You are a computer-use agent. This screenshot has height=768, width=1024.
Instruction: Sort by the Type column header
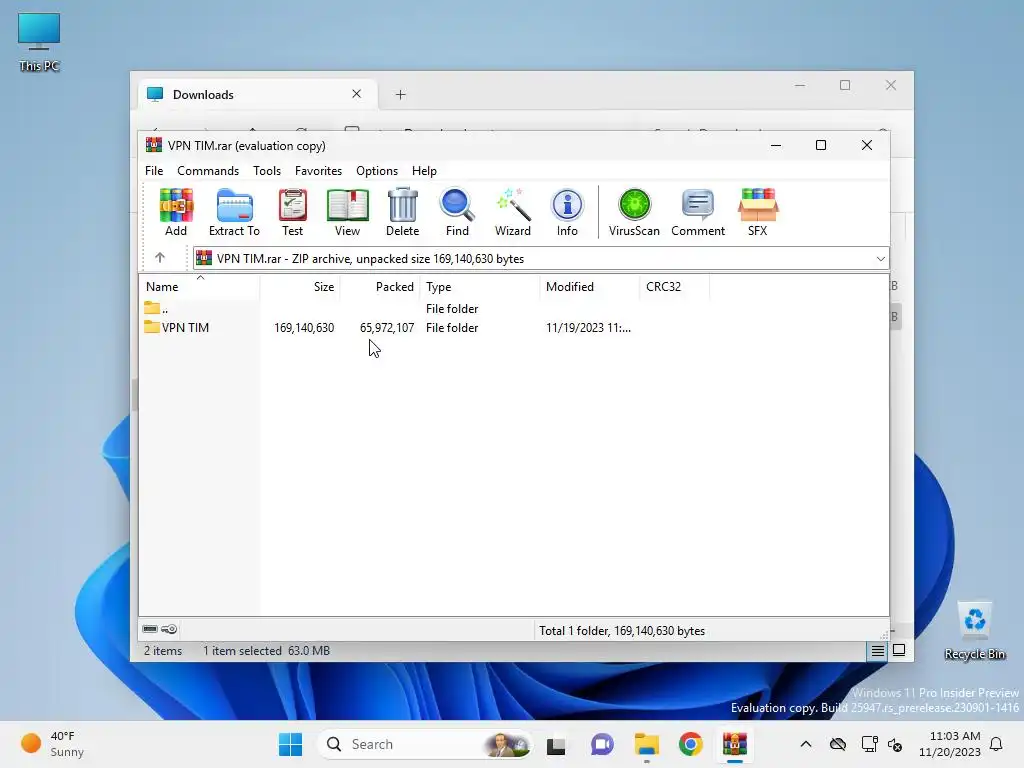pos(480,287)
